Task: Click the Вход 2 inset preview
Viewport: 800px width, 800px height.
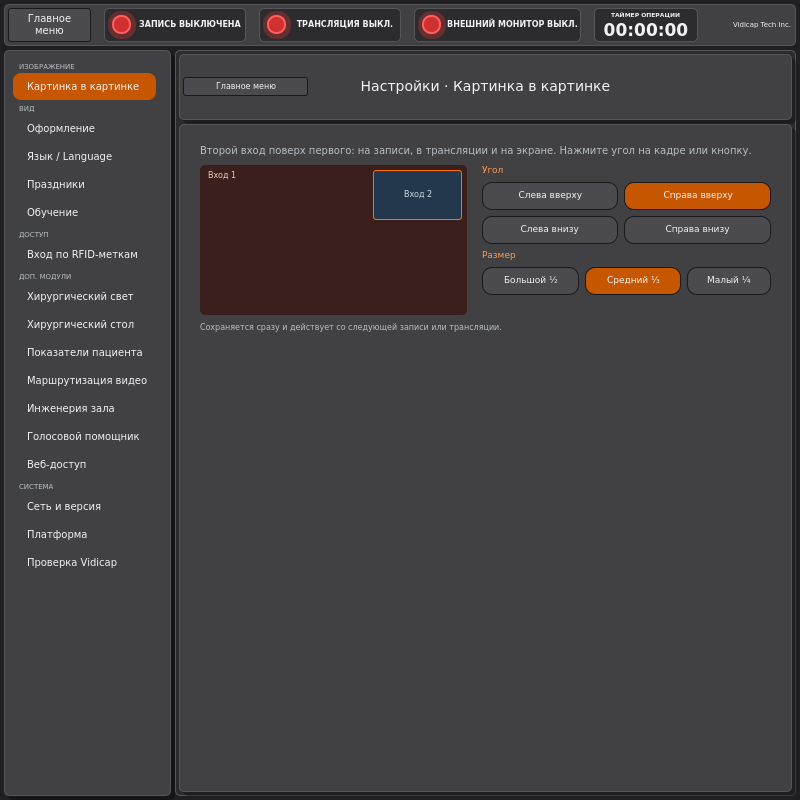Action: click(417, 195)
